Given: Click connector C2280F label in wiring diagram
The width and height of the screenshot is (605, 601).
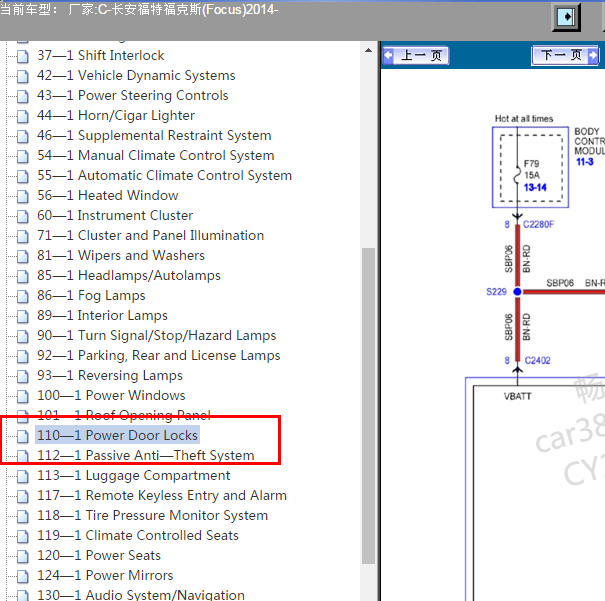Looking at the screenshot, I should pos(538,225).
